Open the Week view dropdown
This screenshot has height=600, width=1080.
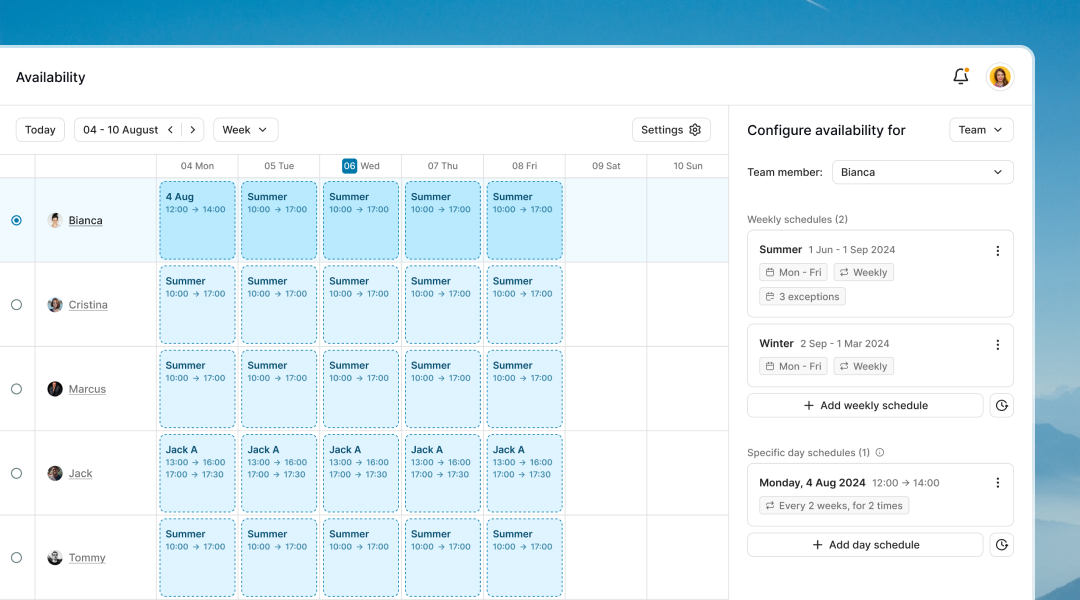pos(245,129)
